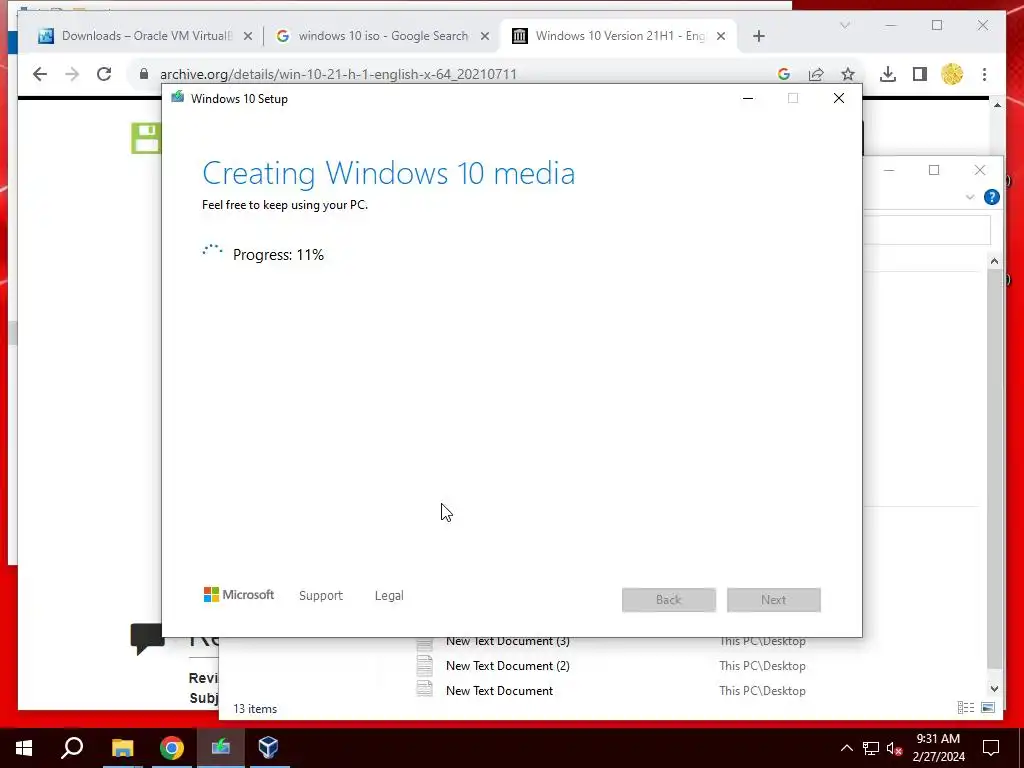This screenshot has width=1024, height=768.
Task: Expand the Explorer ribbon chevron
Action: point(970,197)
